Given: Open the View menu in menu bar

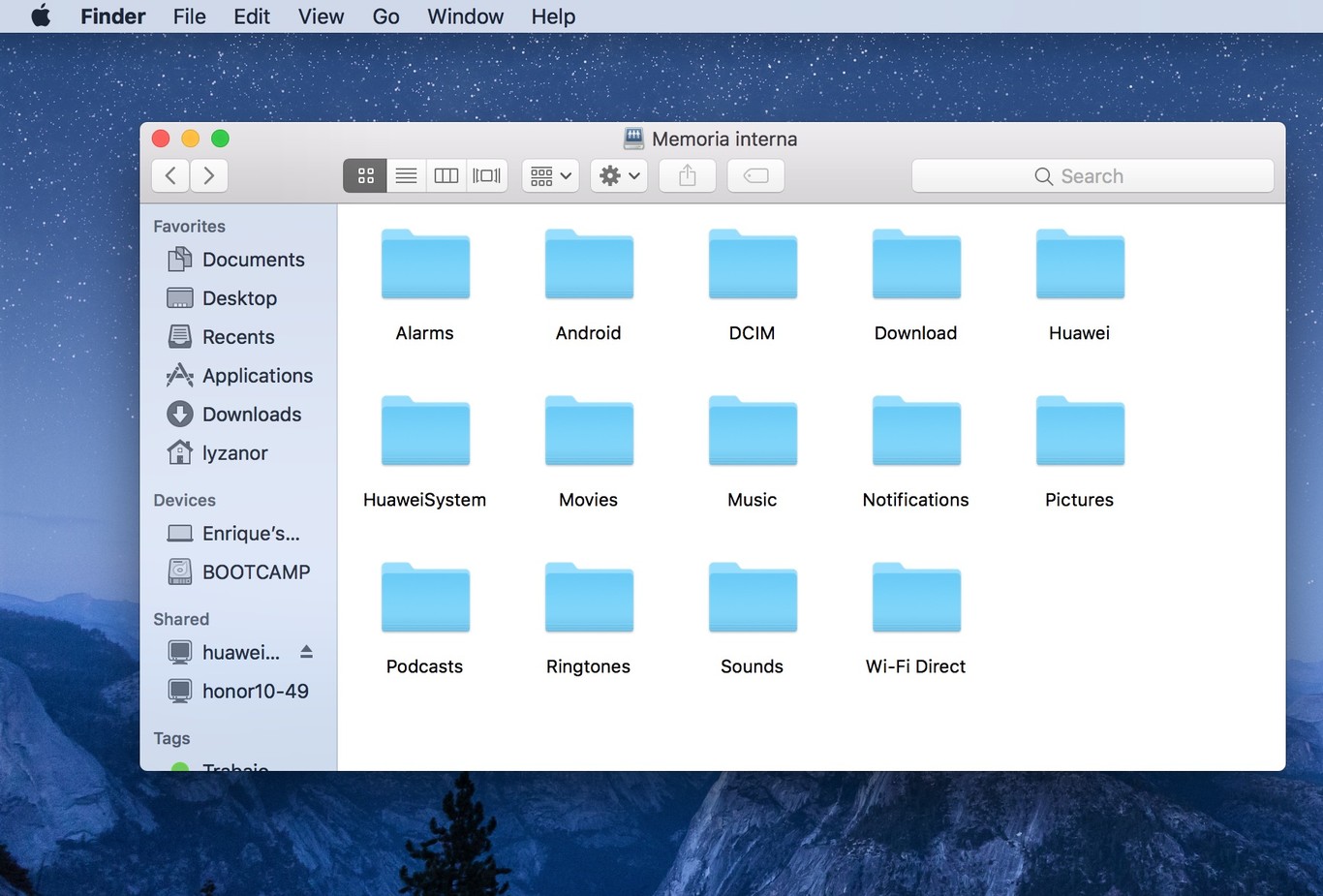Looking at the screenshot, I should (321, 16).
